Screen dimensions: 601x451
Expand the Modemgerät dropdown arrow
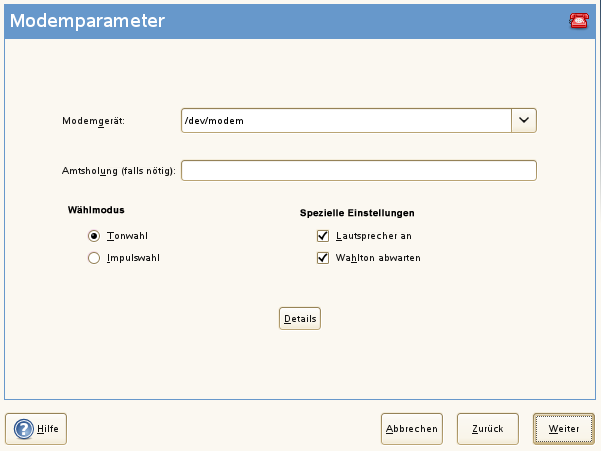524,120
